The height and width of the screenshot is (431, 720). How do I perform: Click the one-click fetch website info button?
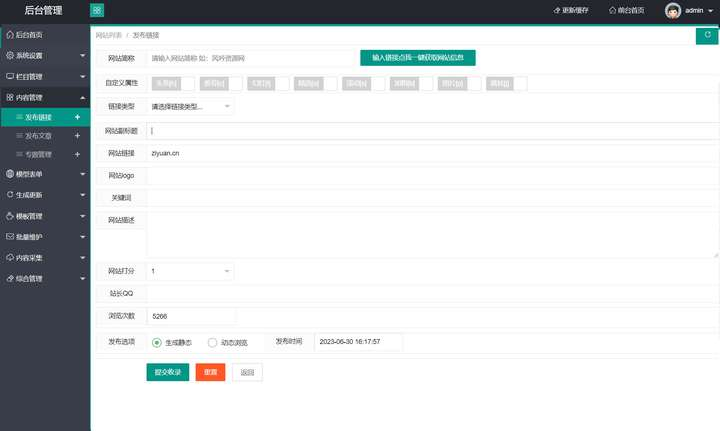coord(418,58)
